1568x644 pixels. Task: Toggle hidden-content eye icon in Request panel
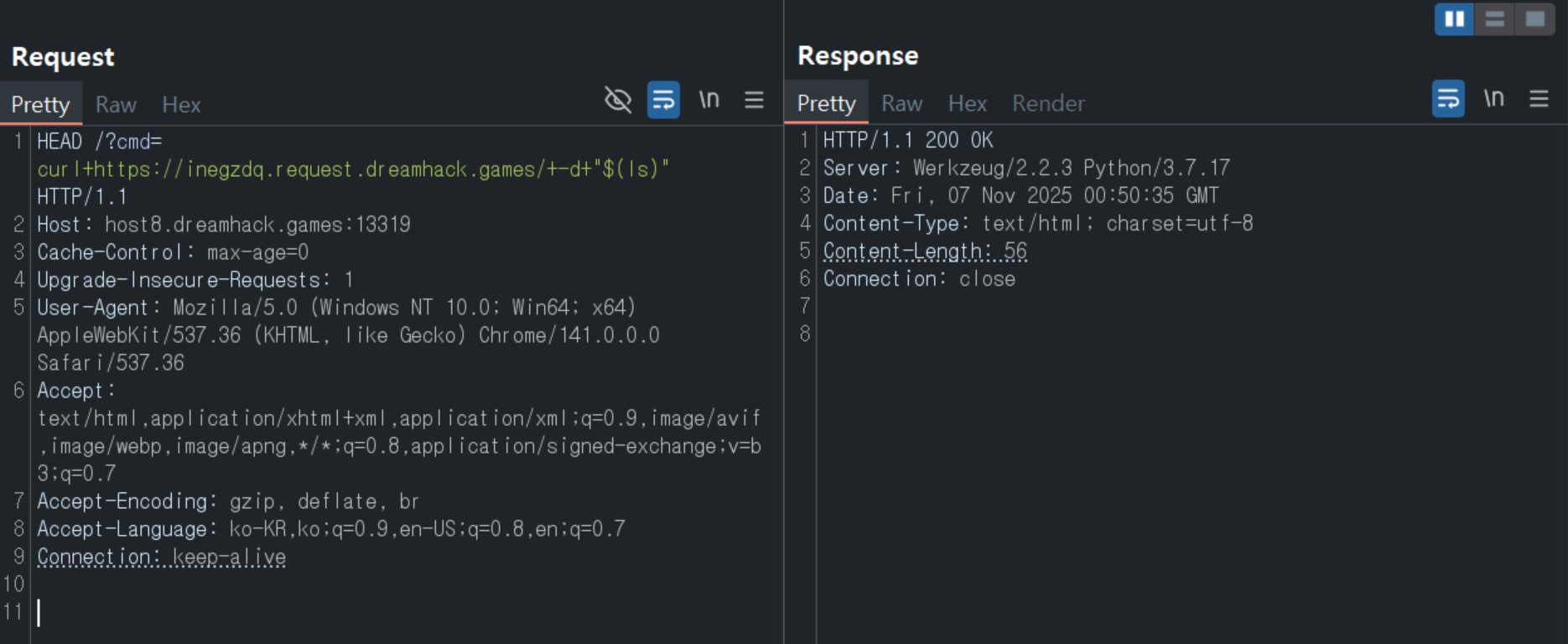click(x=618, y=101)
